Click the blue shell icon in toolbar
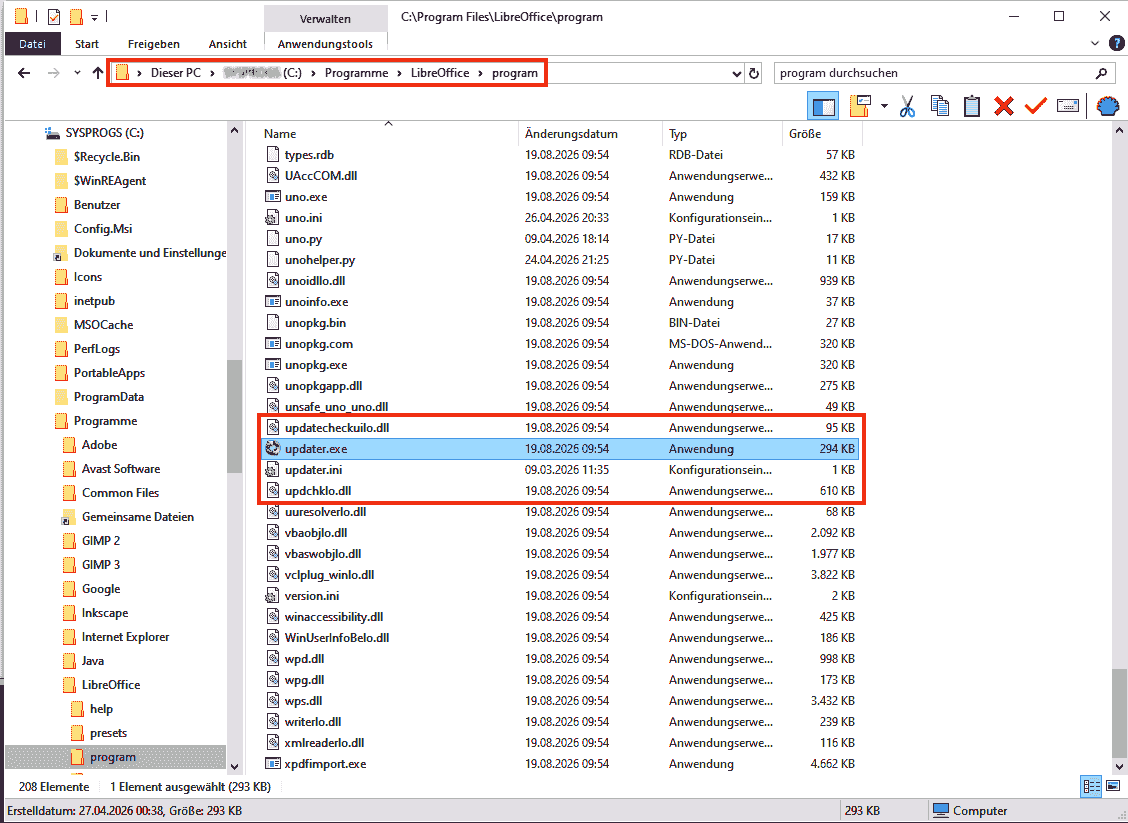 coord(1108,106)
